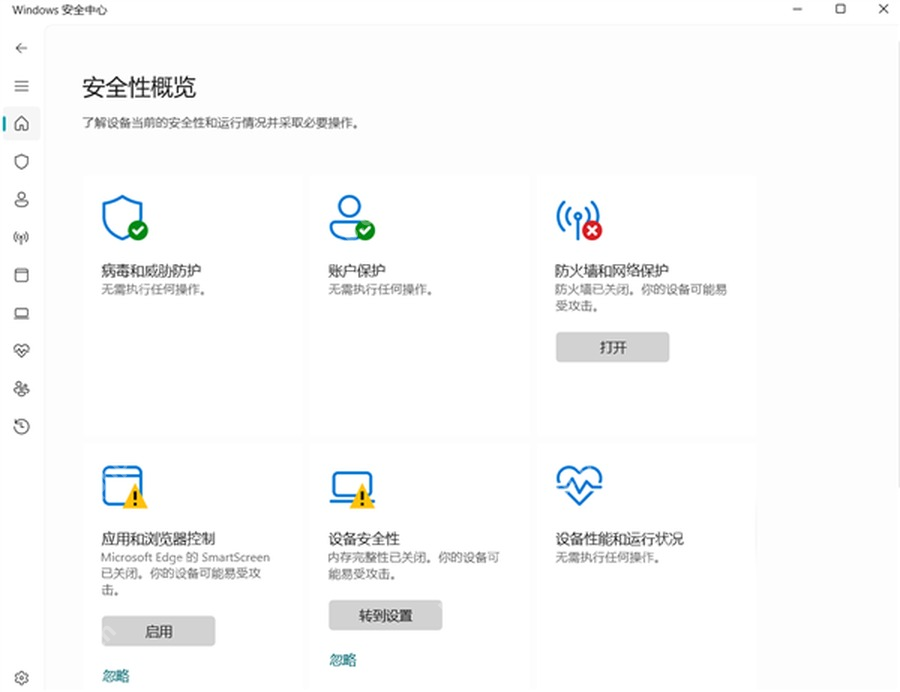Image resolution: width=900 pixels, height=692 pixels.
Task: Open 病毒和威胁防护 title
Action: [x=151, y=270]
